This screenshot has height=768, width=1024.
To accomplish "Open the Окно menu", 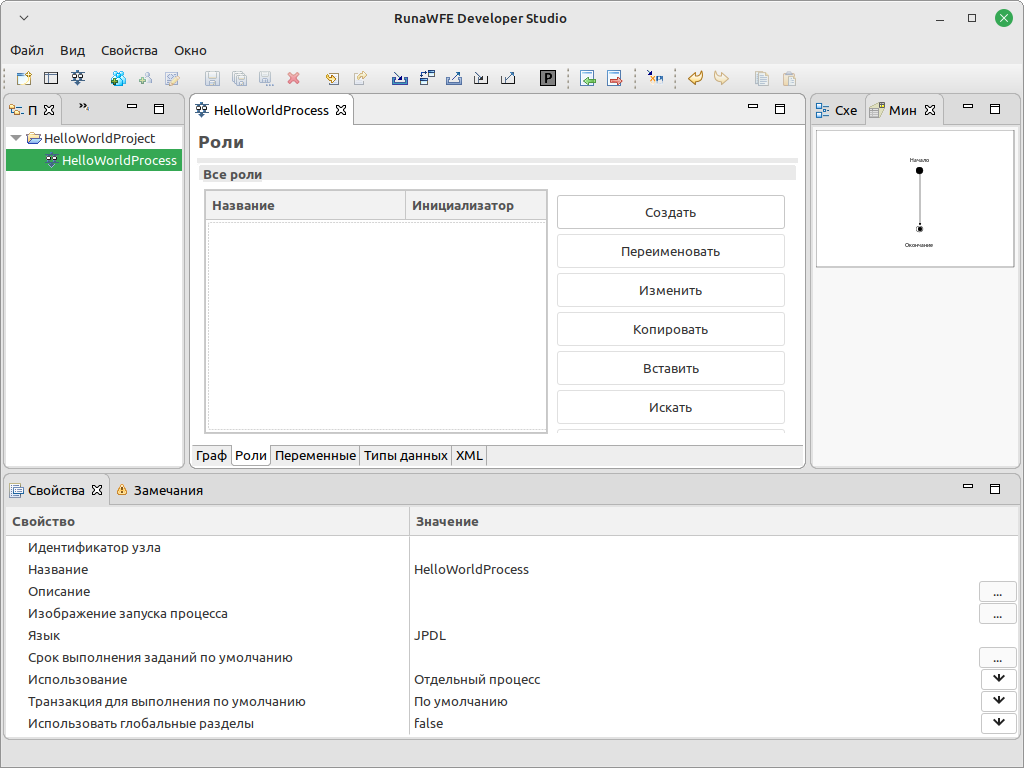I will point(190,50).
